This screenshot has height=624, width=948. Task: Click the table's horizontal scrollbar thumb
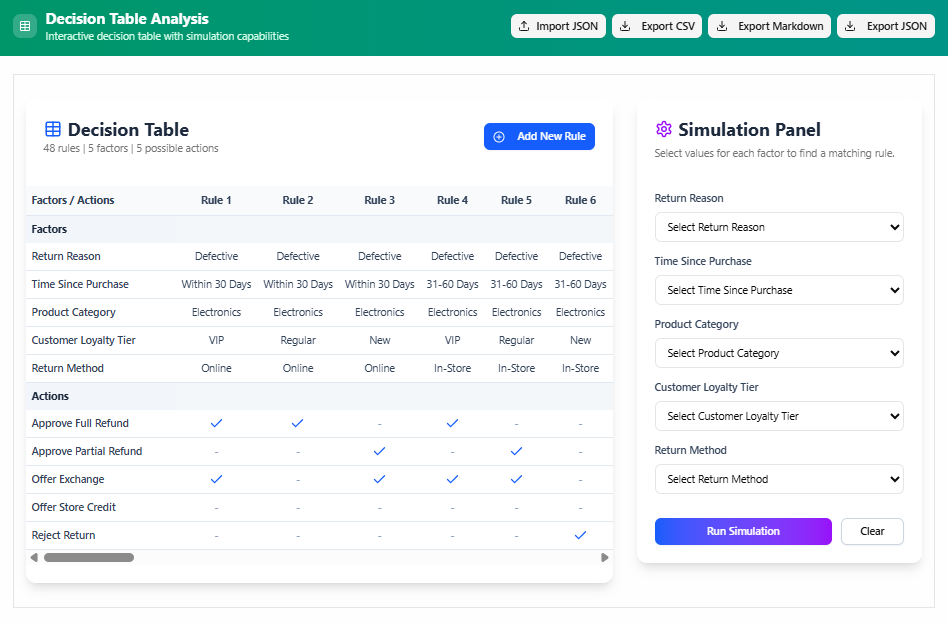point(88,558)
